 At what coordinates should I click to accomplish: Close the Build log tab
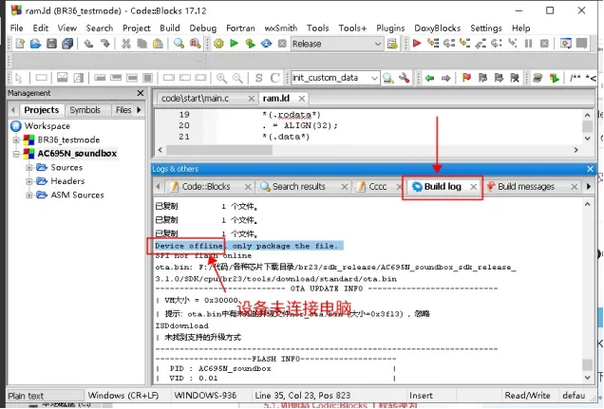point(474,187)
